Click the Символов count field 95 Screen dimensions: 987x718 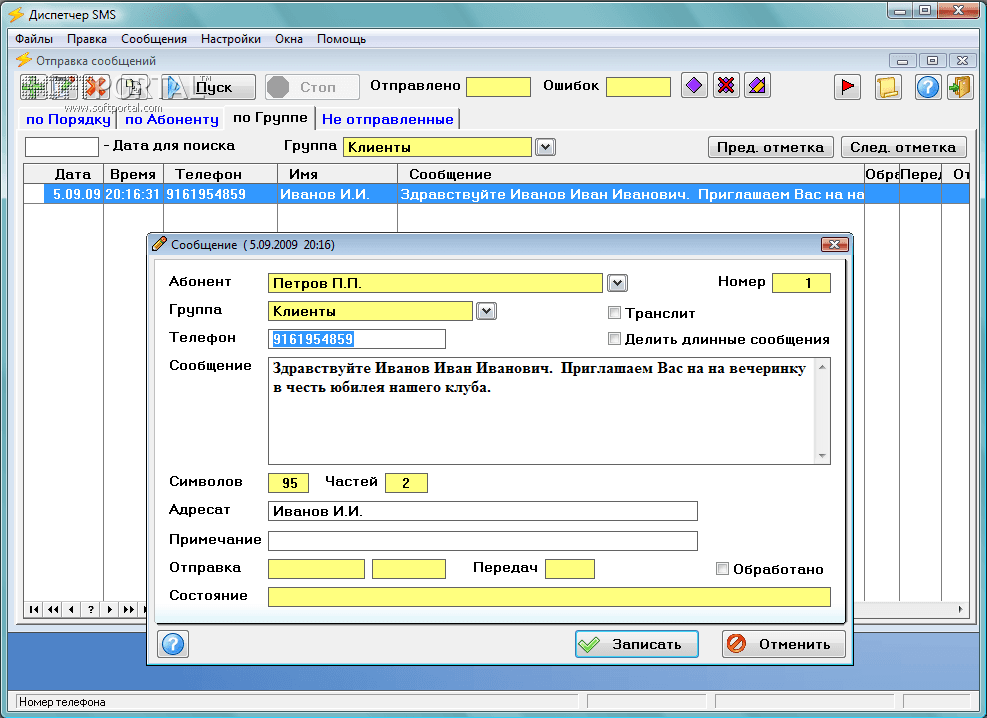288,483
